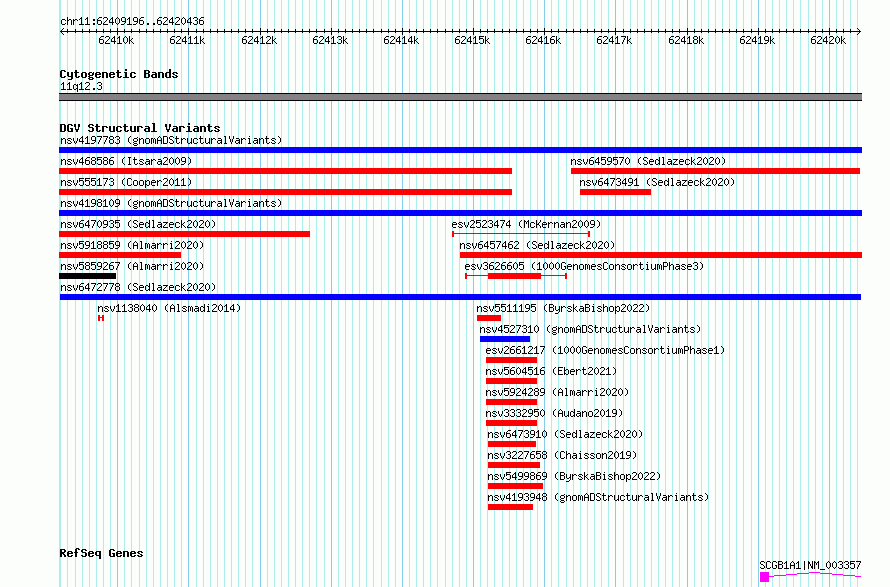Open nsv6459570 (Sedlazeck2020) label
The width and height of the screenshot is (890, 587).
click(x=648, y=161)
